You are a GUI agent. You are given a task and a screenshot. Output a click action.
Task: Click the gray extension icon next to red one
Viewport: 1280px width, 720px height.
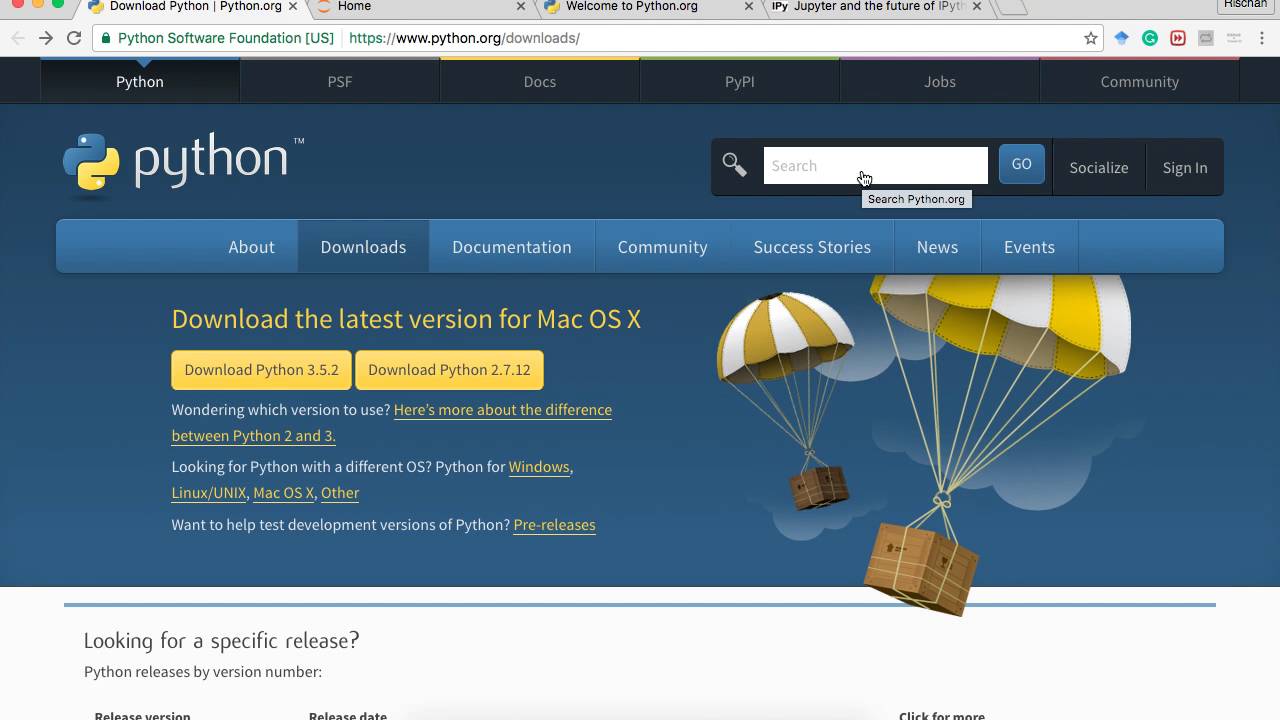coord(1206,38)
